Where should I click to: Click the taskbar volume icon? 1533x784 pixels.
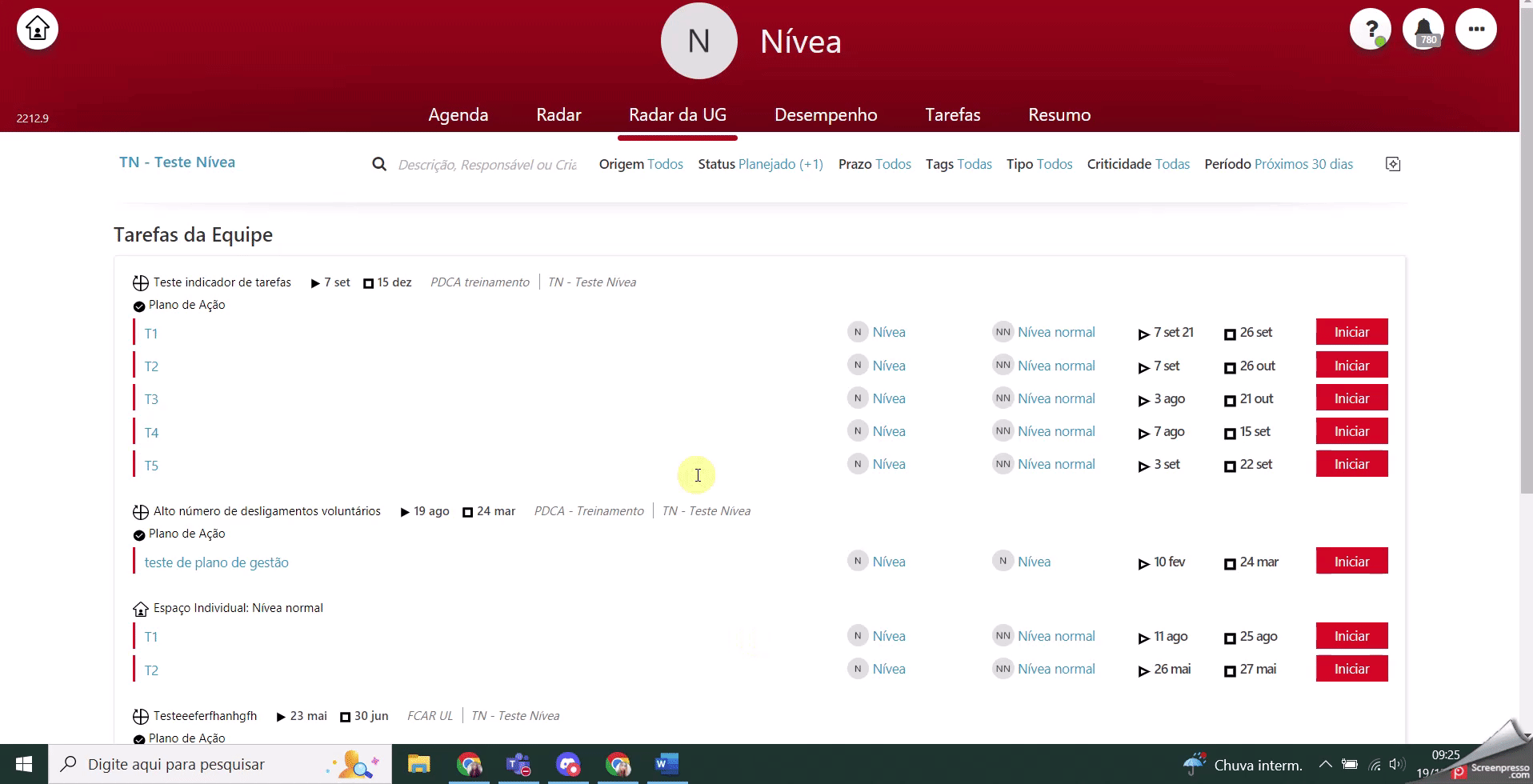1397,764
